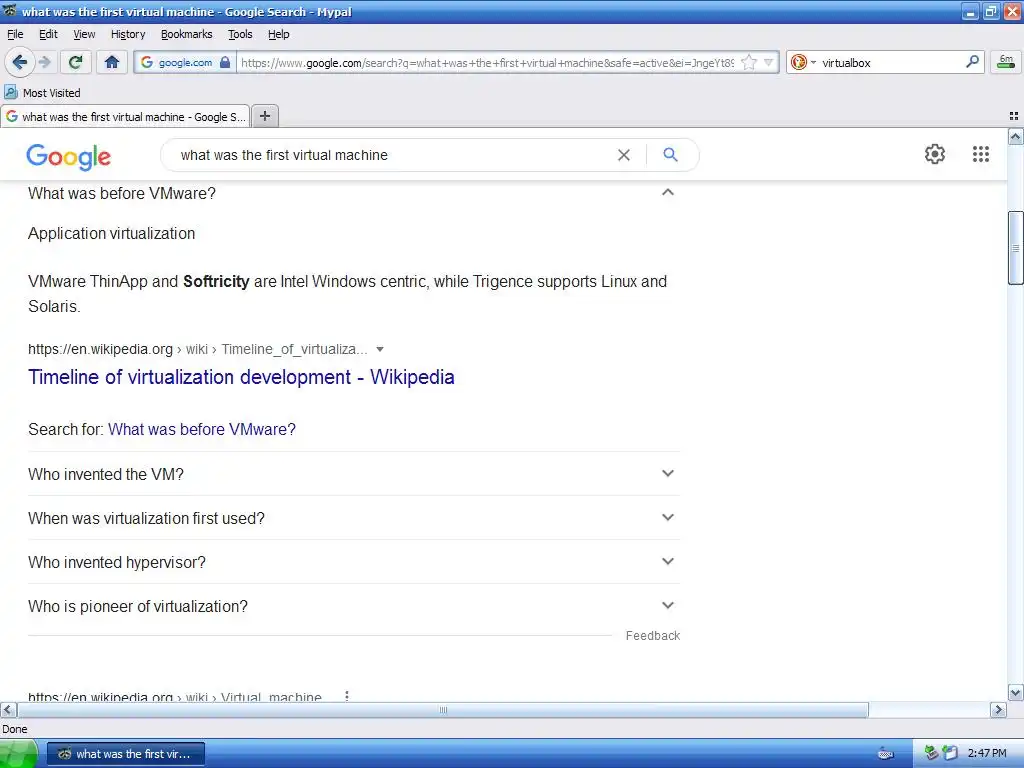Screen dimensions: 1024x768
Task: Click the tray icon left of notification area
Action: click(x=886, y=754)
